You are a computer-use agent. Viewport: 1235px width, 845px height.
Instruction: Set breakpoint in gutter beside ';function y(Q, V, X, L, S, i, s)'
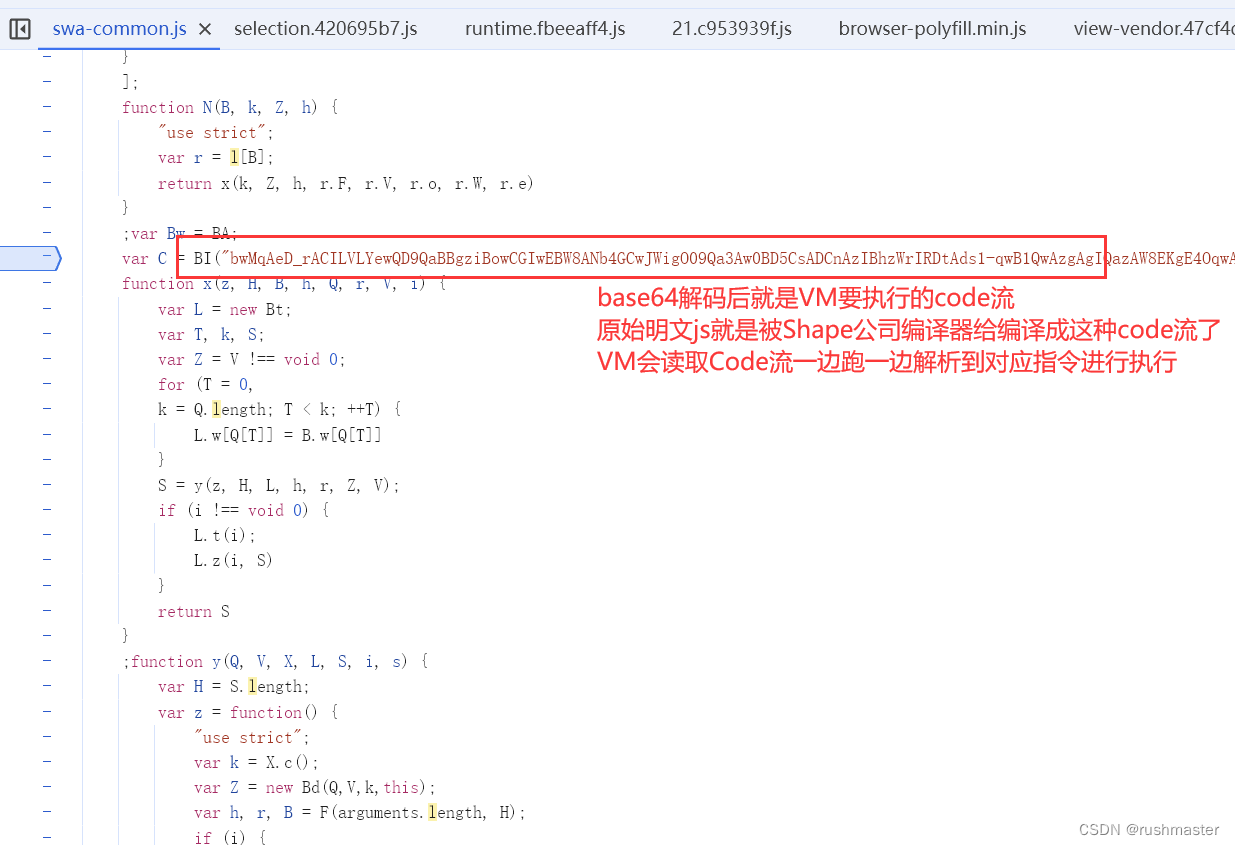coord(47,661)
